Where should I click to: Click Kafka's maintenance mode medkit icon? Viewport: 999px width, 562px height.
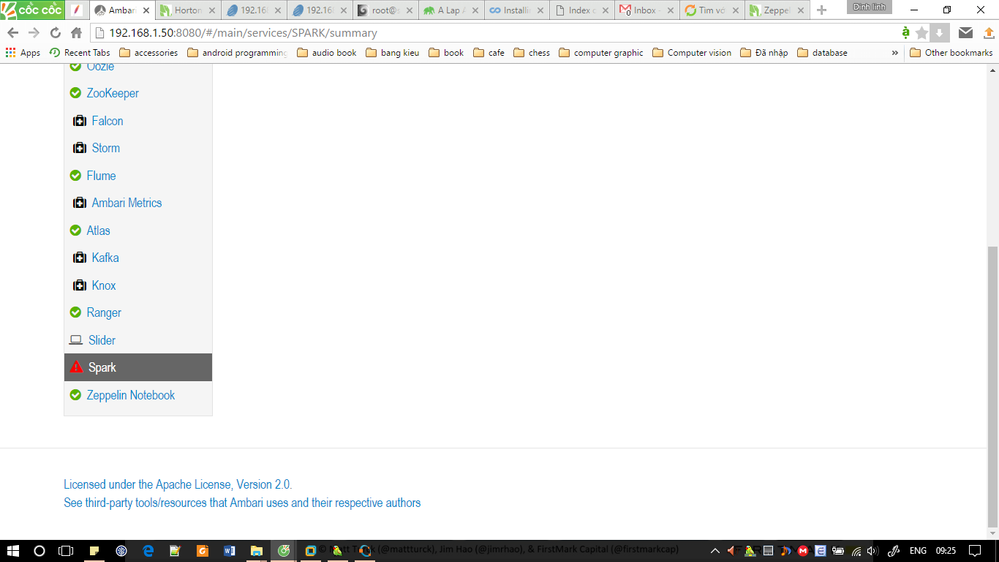coord(80,257)
